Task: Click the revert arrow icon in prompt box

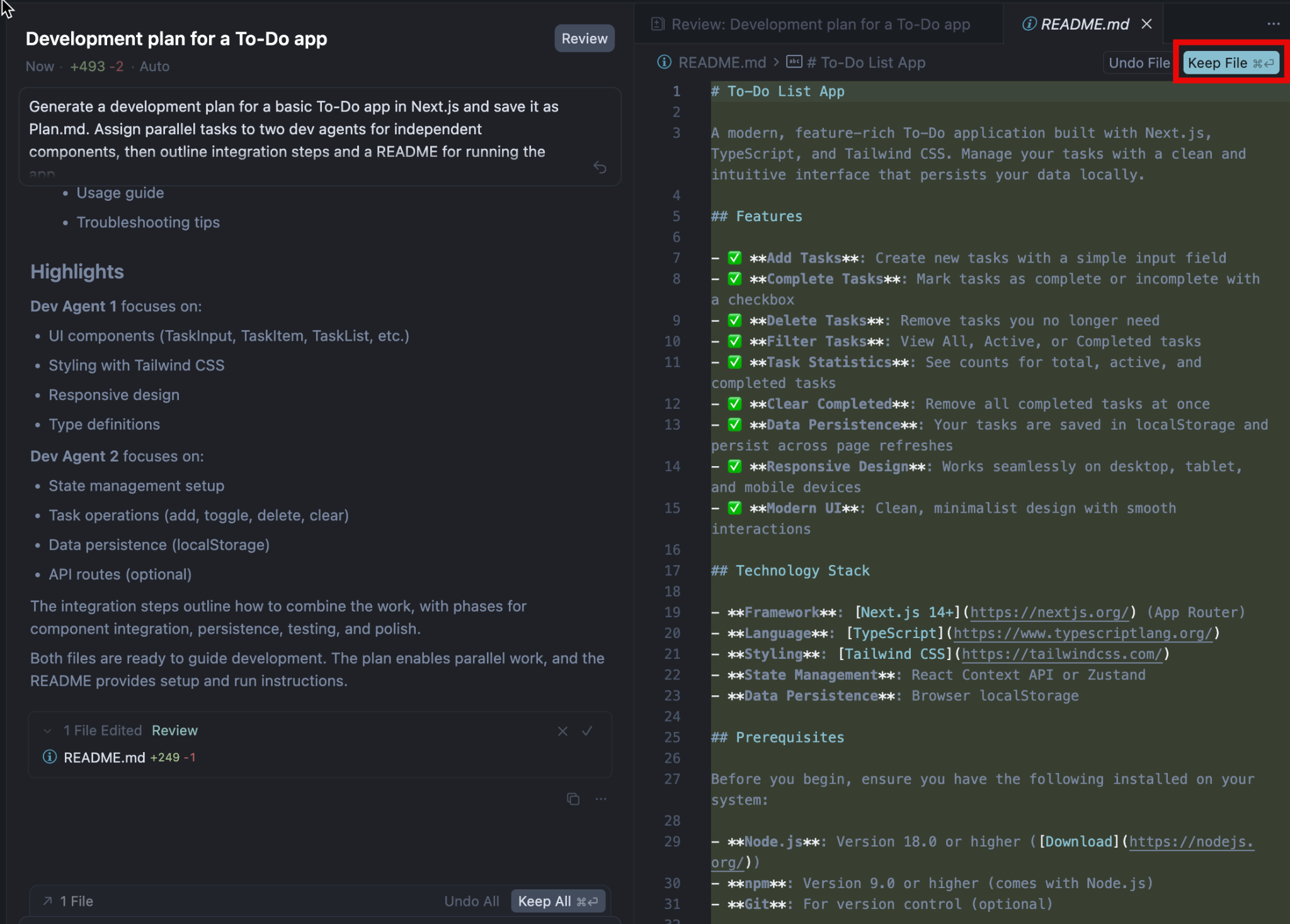Action: (x=600, y=167)
